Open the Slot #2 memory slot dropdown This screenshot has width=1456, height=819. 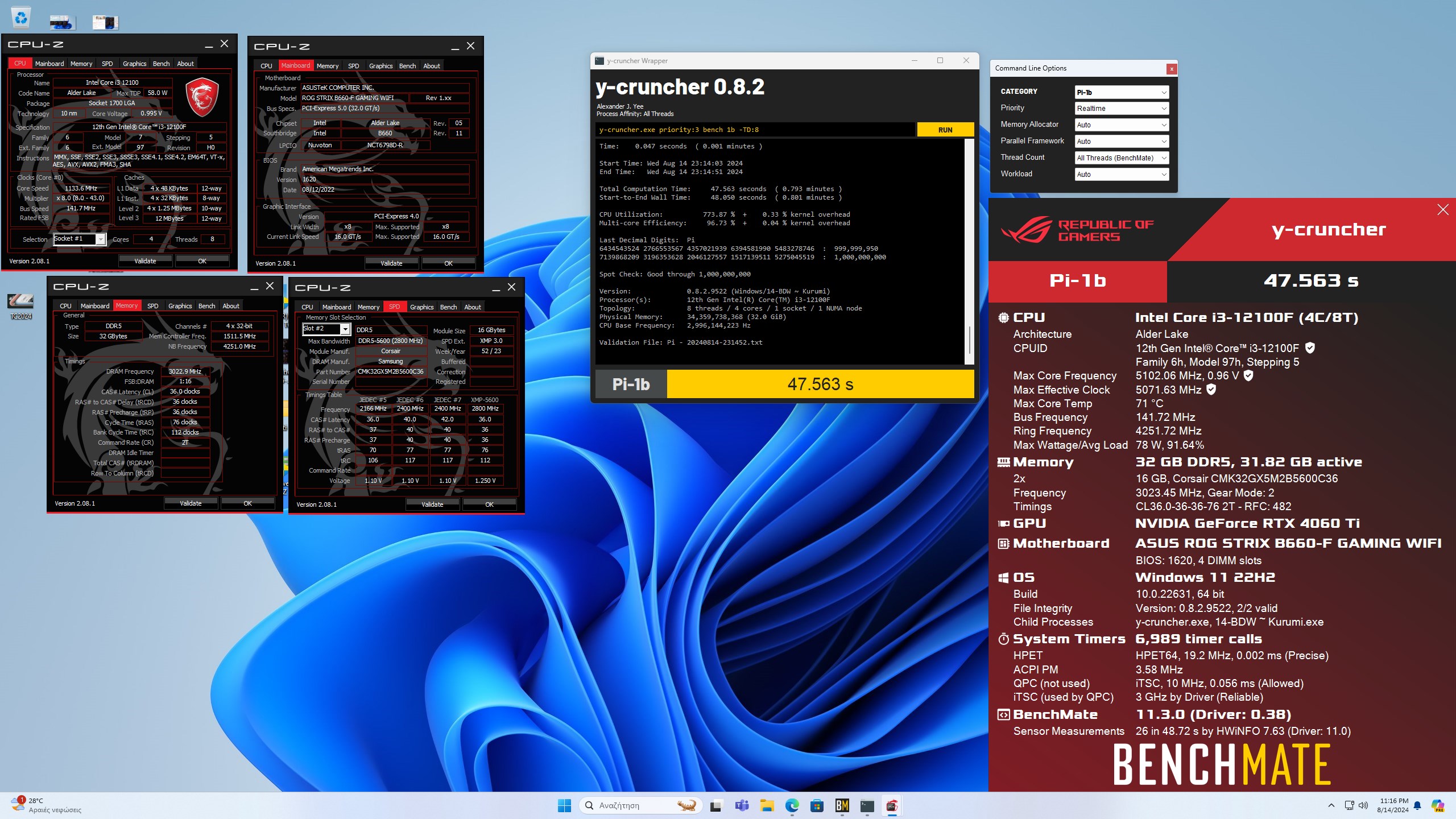pyautogui.click(x=326, y=329)
